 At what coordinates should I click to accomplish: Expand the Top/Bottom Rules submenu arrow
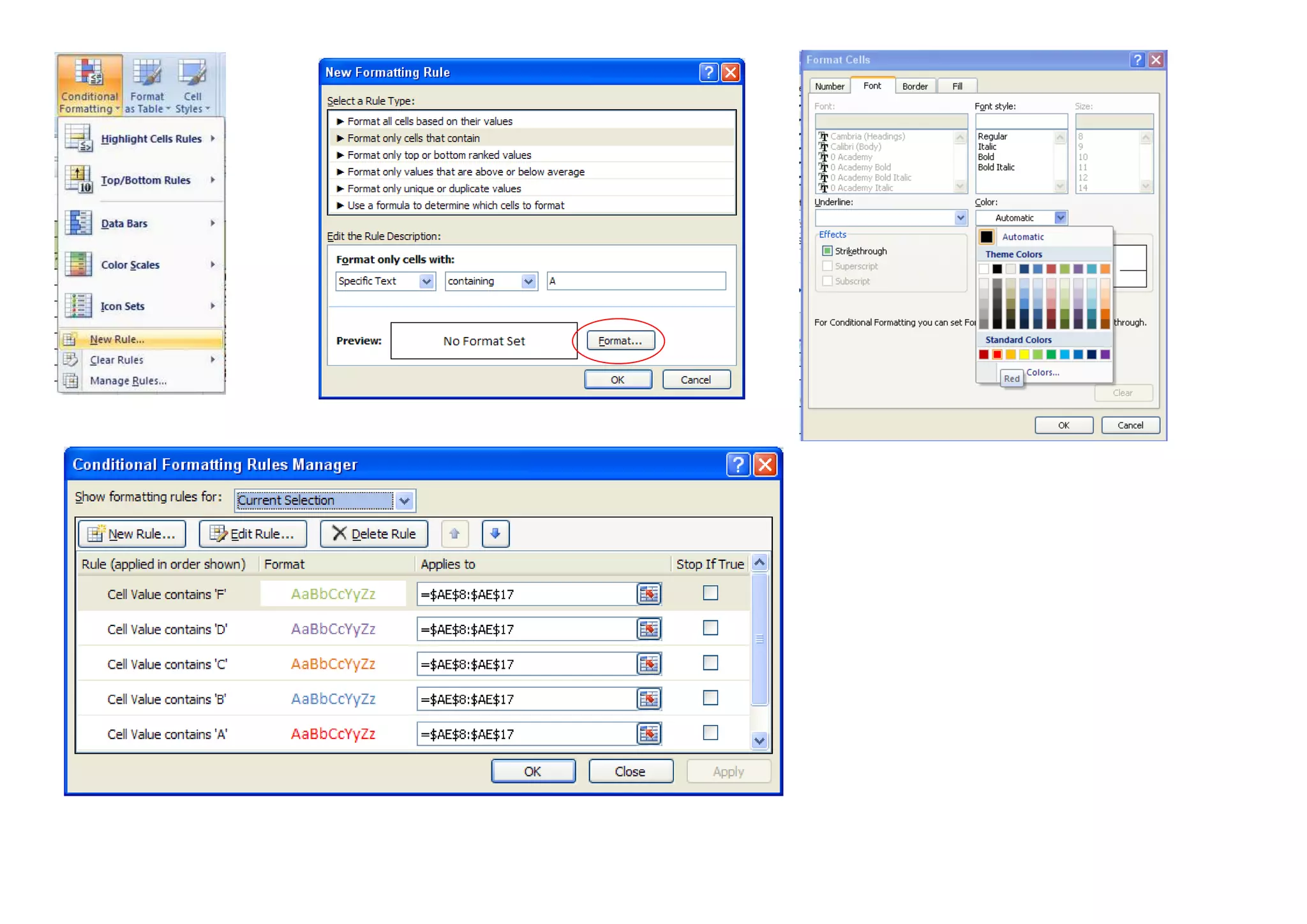click(213, 179)
